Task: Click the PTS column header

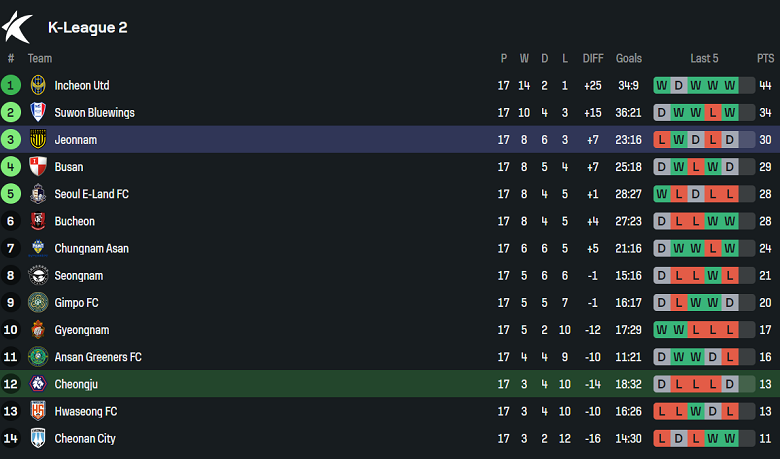Action: pyautogui.click(x=765, y=58)
